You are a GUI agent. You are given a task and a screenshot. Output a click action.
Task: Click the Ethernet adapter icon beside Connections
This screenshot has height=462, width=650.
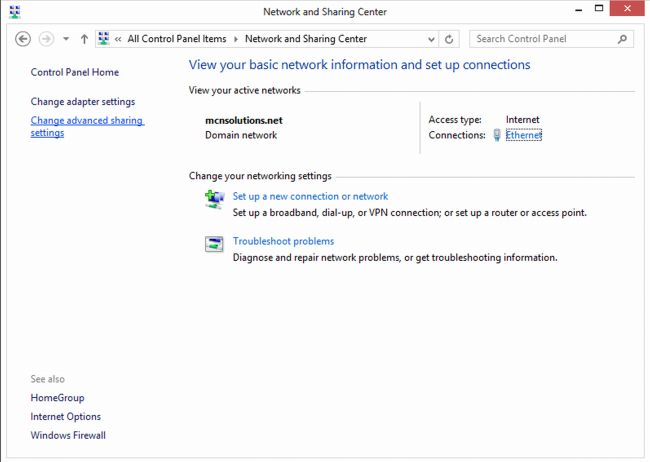[x=497, y=135]
